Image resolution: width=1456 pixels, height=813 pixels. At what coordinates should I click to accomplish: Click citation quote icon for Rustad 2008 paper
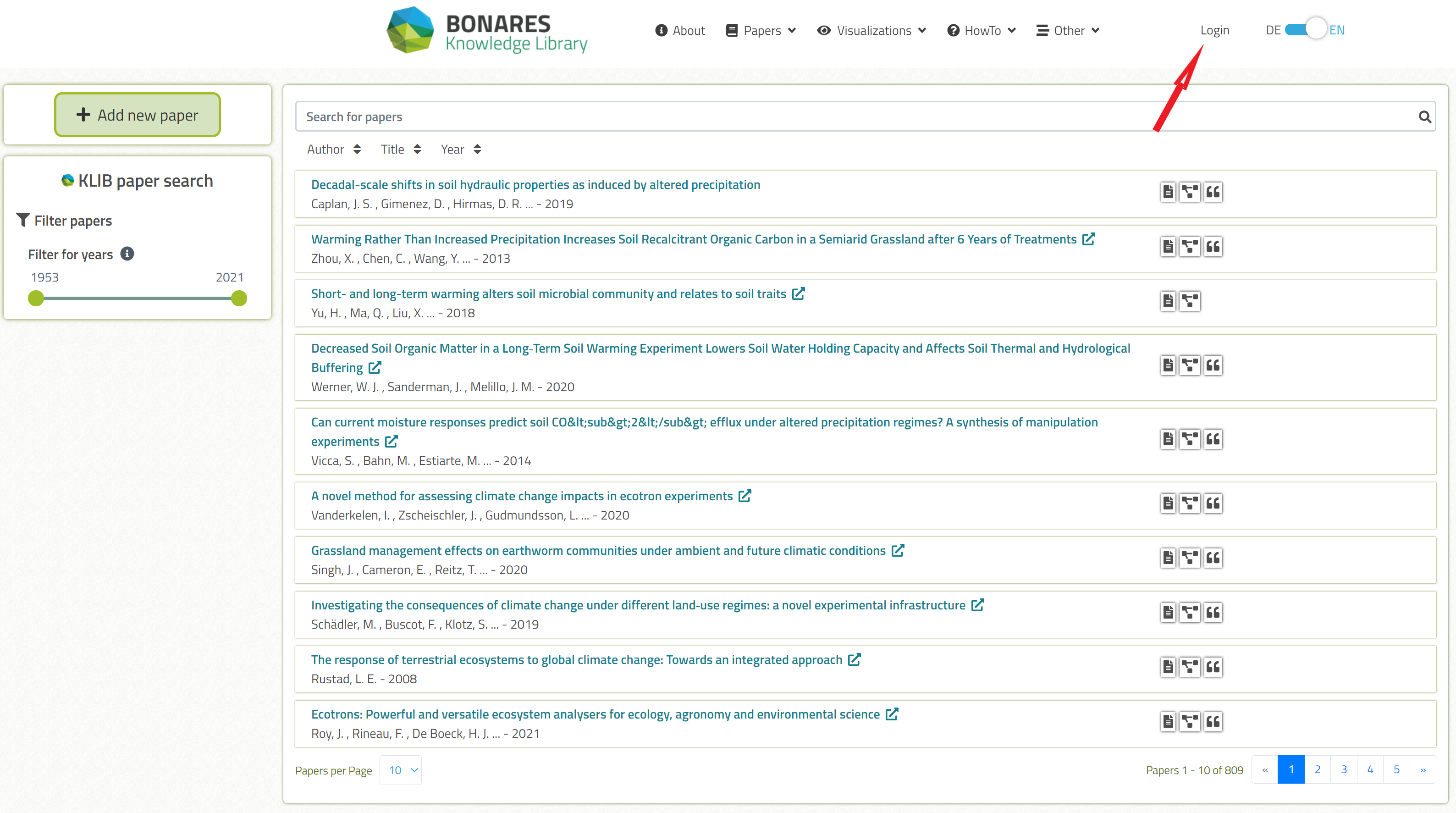1213,667
